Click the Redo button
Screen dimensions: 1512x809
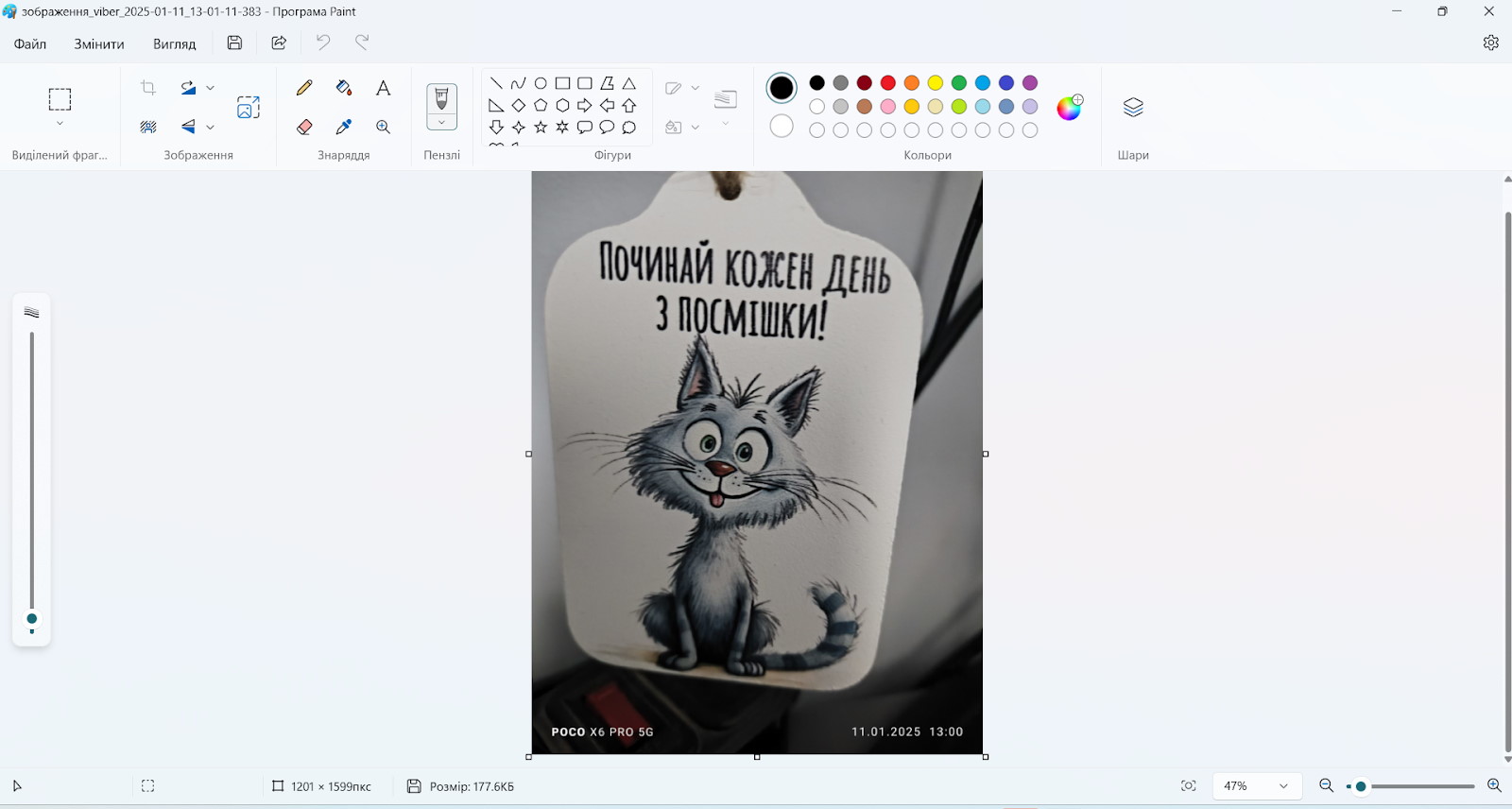(362, 43)
